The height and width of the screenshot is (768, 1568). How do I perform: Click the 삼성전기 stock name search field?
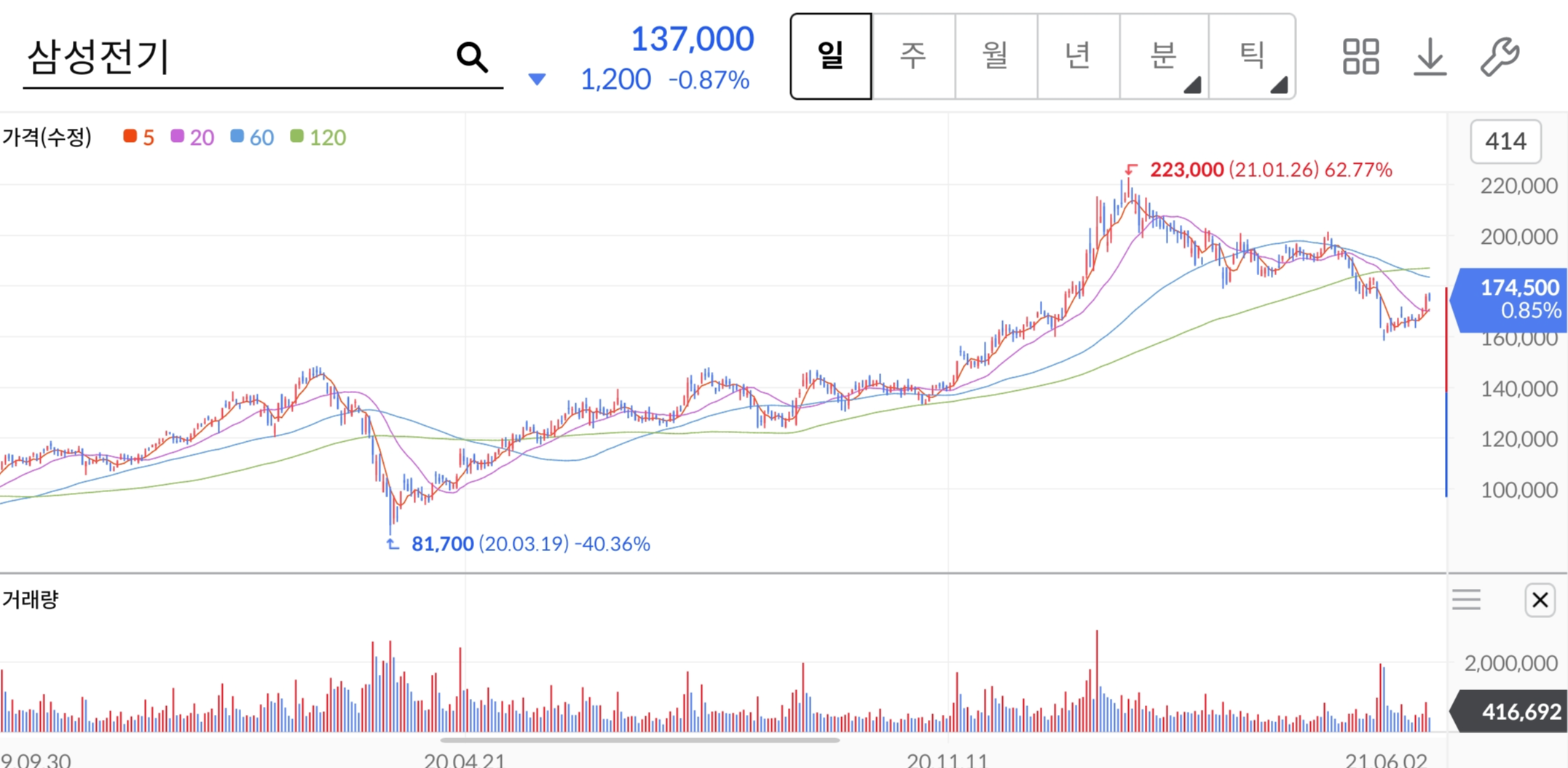click(263, 57)
